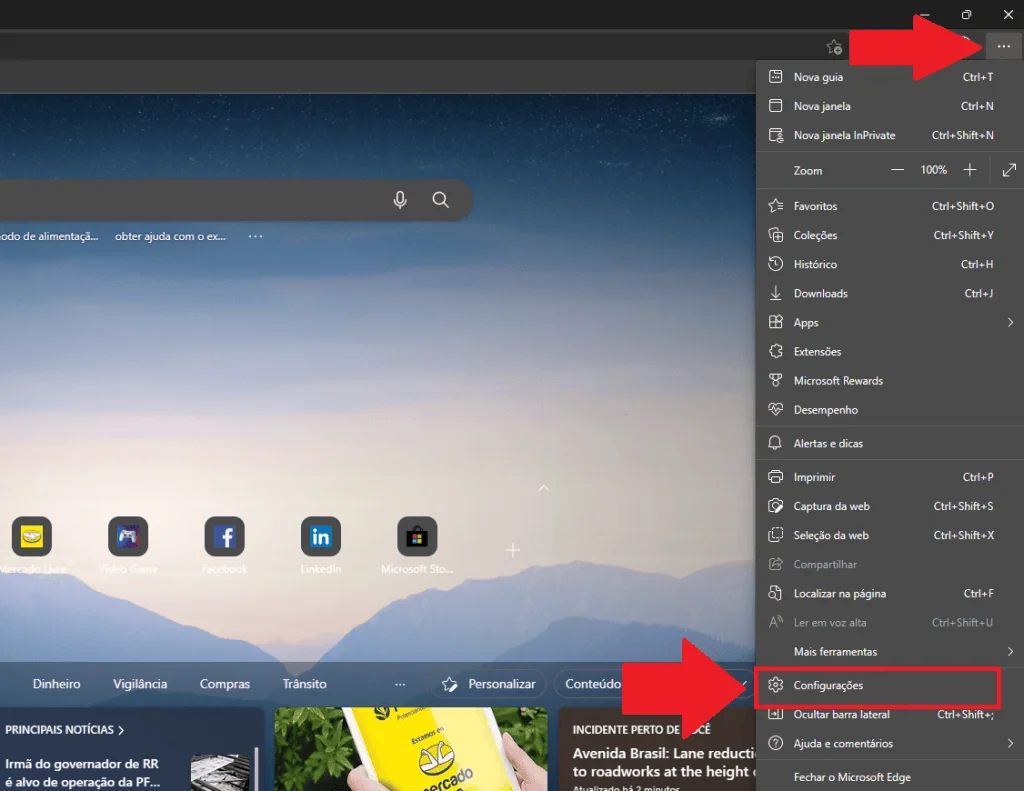Switch to the Compras feed tab

(224, 684)
